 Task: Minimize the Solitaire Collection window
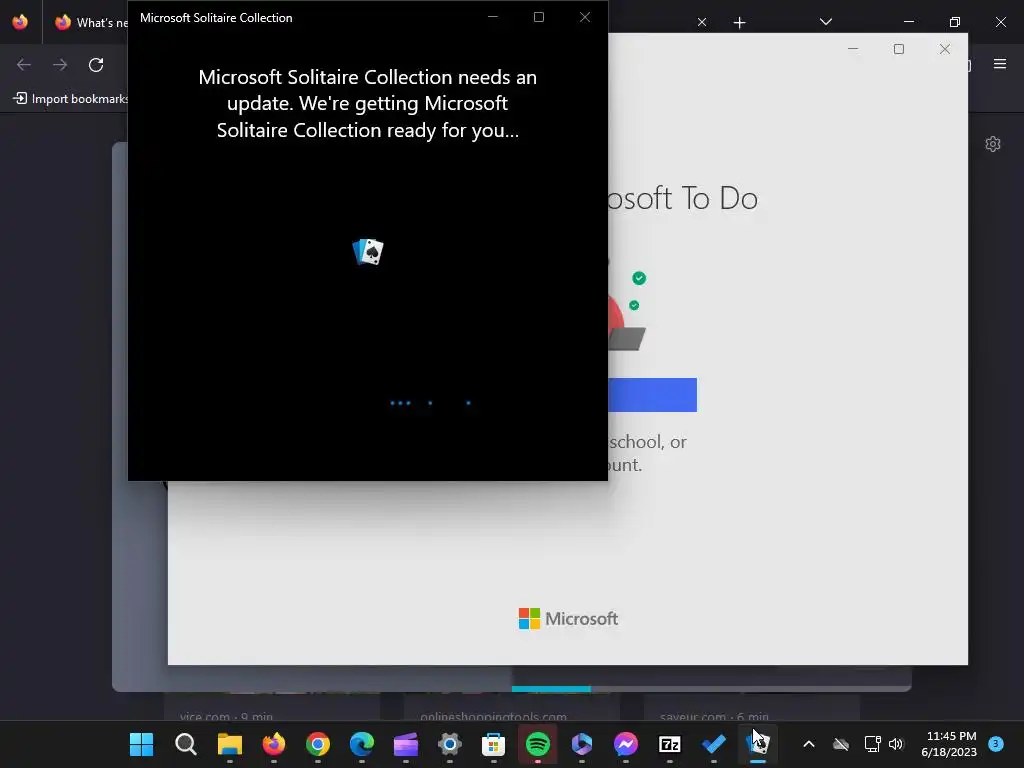[493, 17]
